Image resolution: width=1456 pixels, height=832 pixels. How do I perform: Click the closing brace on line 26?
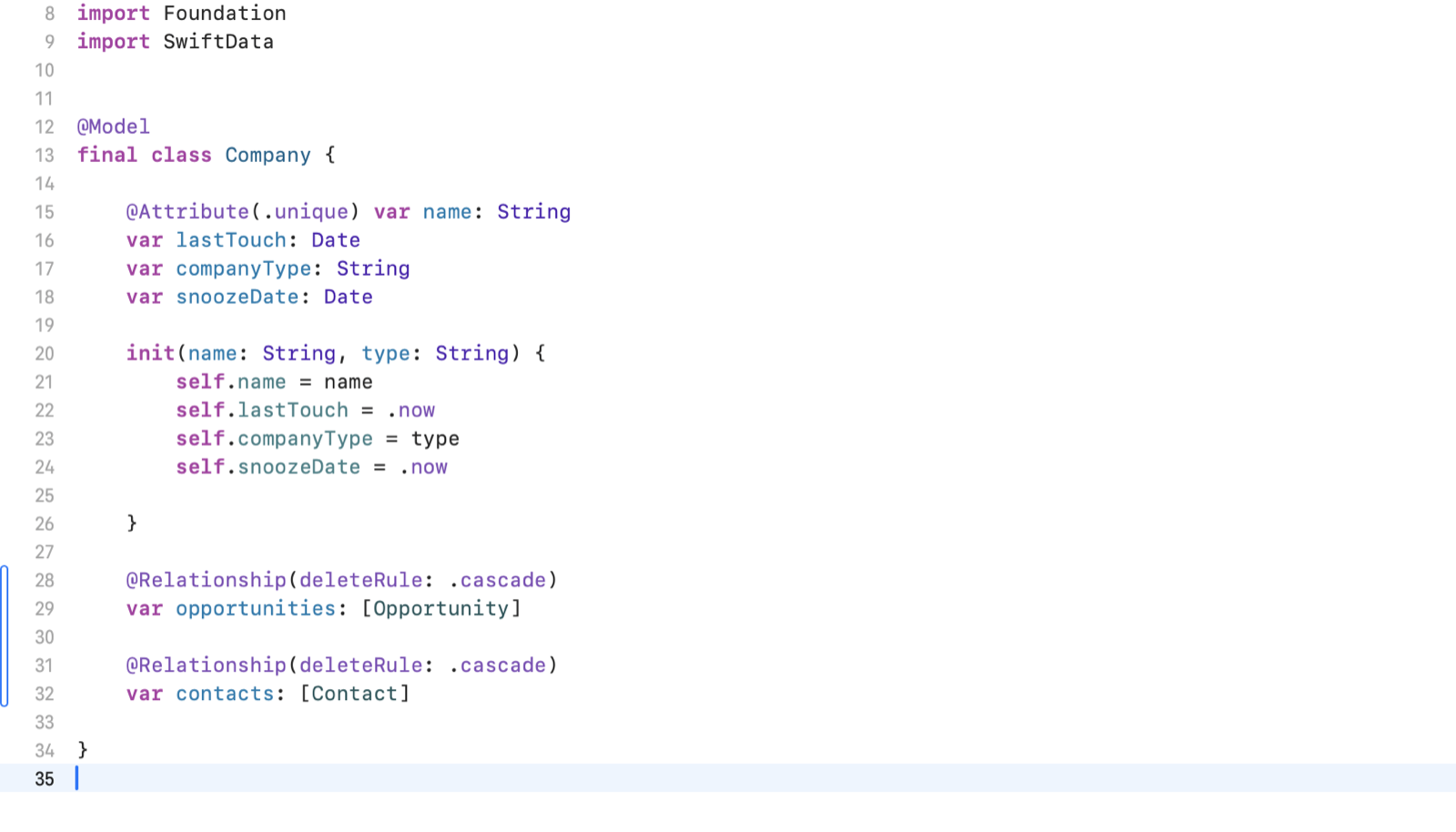point(132,523)
